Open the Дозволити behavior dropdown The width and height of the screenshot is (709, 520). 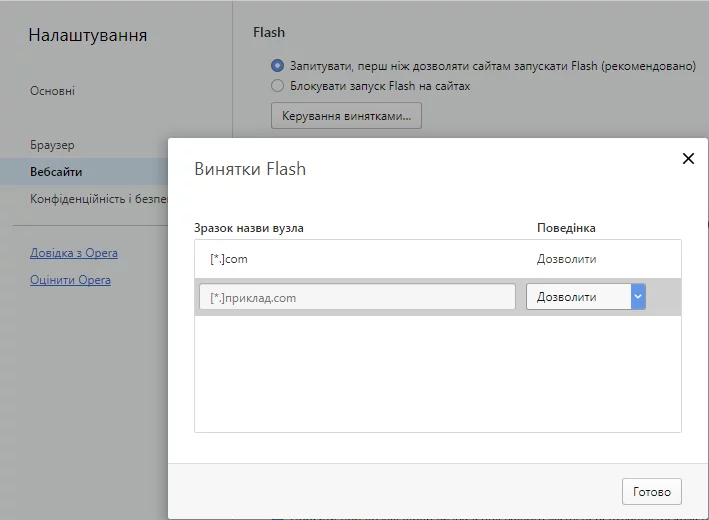tap(586, 297)
